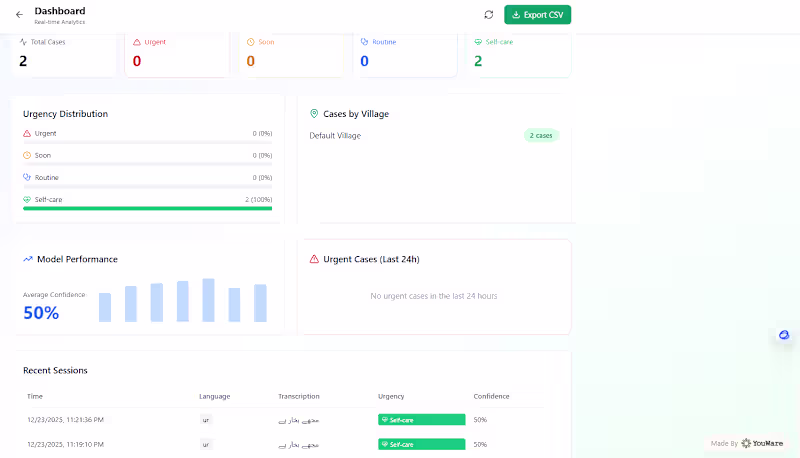
Task: Click the refresh icon beside Export CSV
Action: point(489,15)
